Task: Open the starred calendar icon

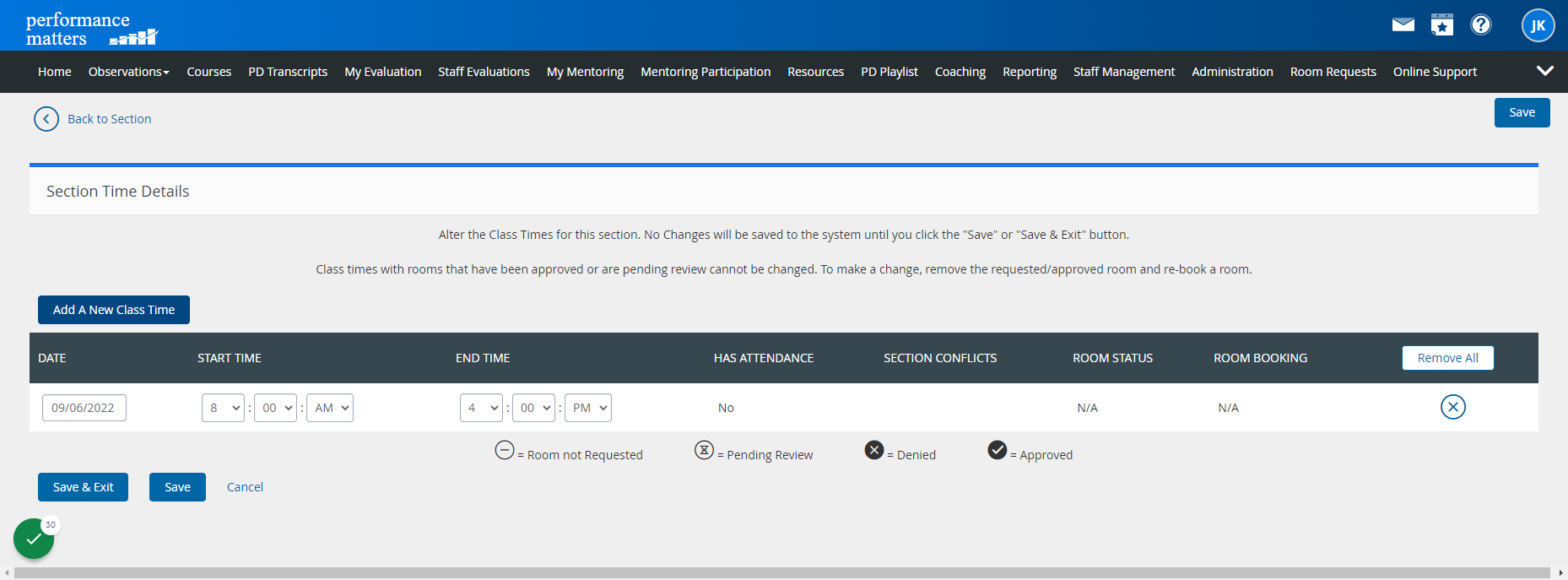Action: pos(1442,24)
